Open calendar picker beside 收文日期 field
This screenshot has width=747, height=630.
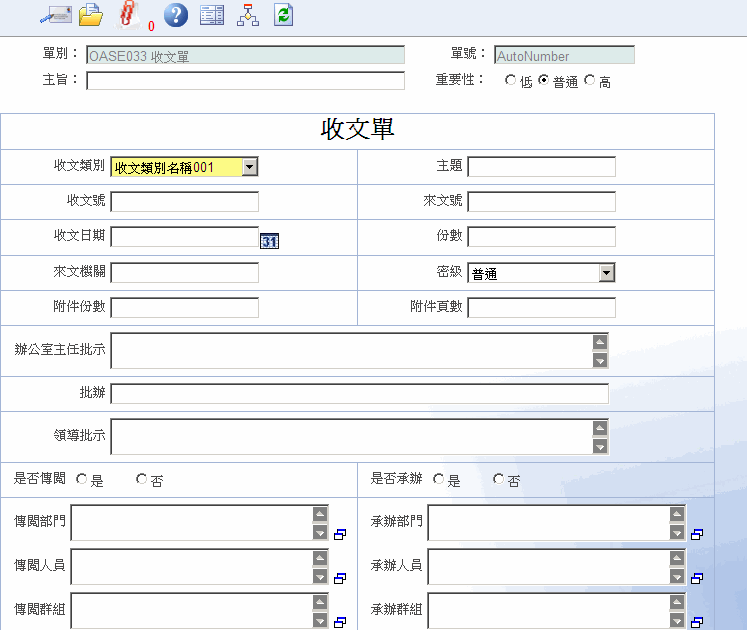pyautogui.click(x=269, y=241)
